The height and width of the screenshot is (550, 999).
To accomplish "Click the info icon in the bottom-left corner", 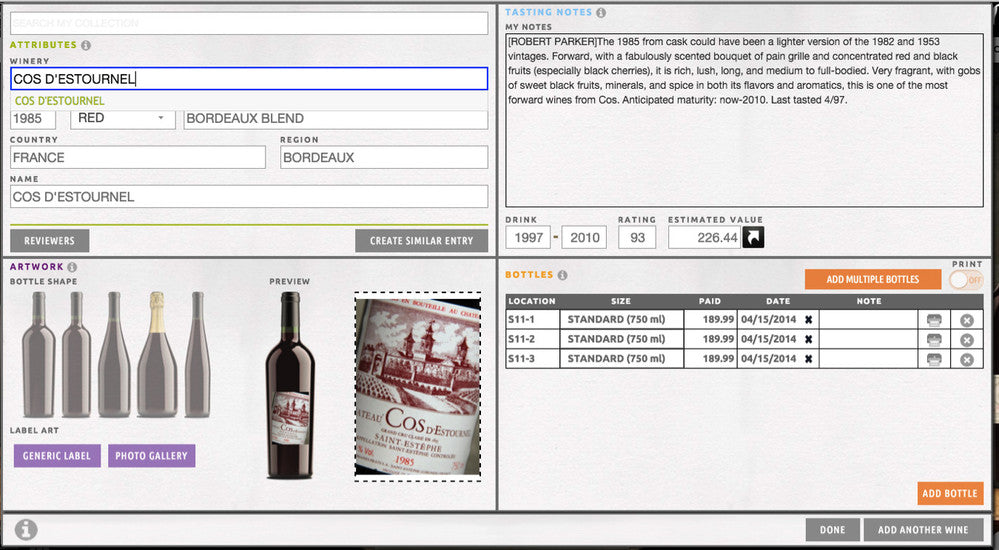I will point(26,530).
